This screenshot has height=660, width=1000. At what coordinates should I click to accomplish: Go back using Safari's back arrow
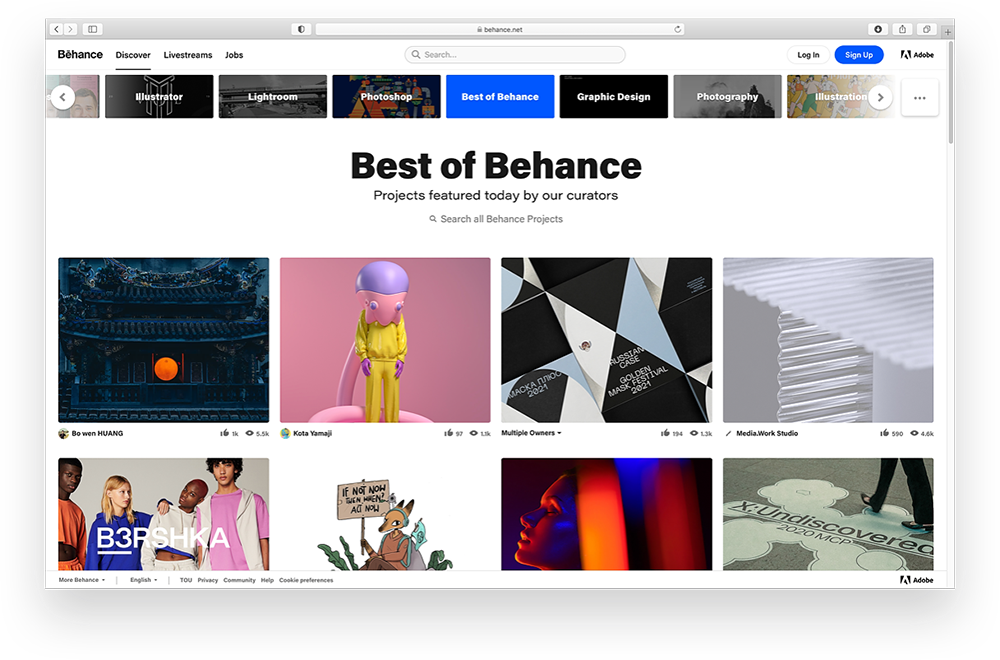(57, 29)
